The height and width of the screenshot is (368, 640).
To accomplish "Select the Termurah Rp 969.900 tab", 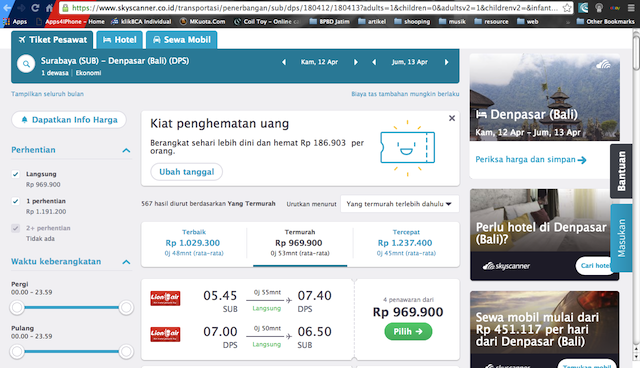I will [x=300, y=244].
